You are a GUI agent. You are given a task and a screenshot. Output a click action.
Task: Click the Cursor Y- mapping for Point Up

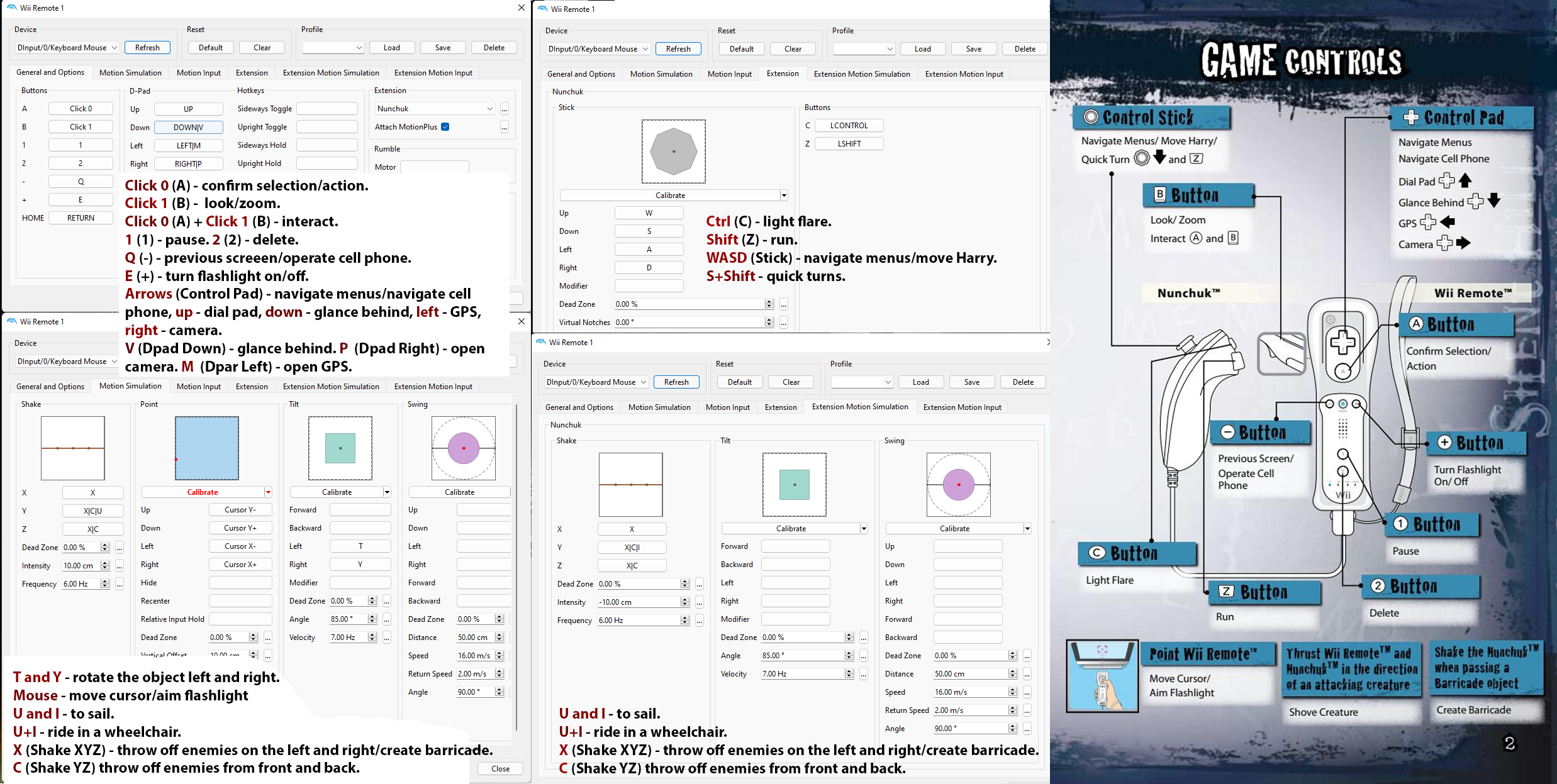[x=240, y=510]
